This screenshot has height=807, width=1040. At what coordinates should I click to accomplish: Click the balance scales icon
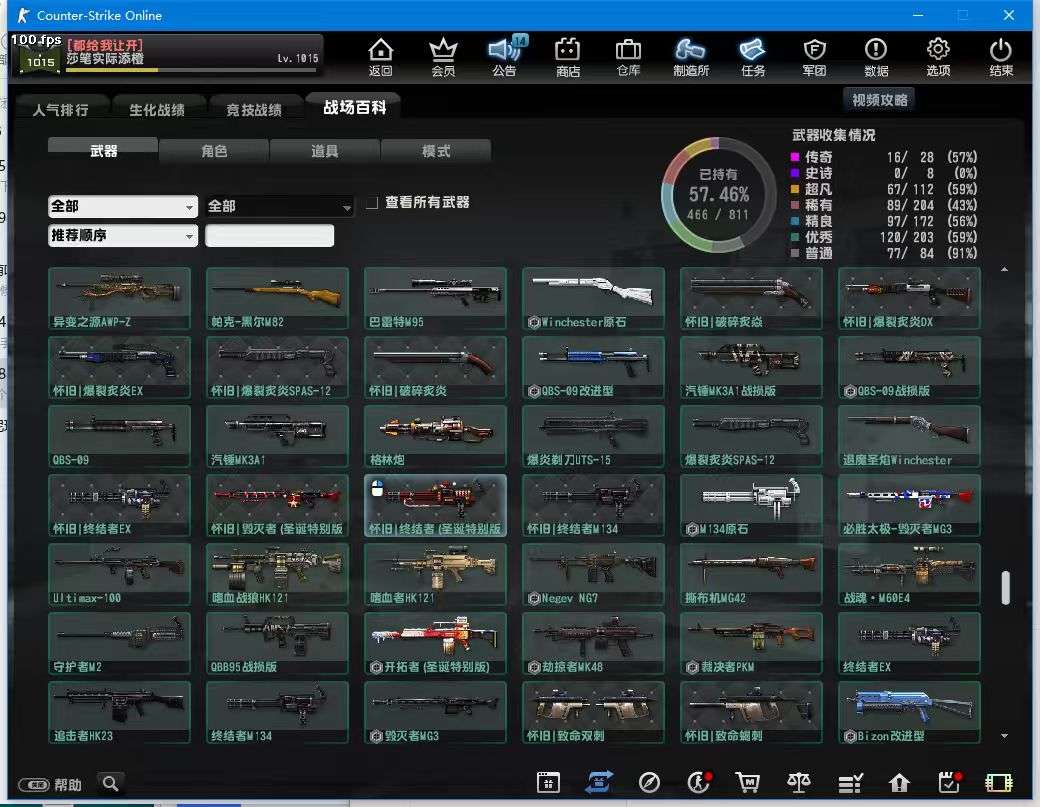[799, 782]
